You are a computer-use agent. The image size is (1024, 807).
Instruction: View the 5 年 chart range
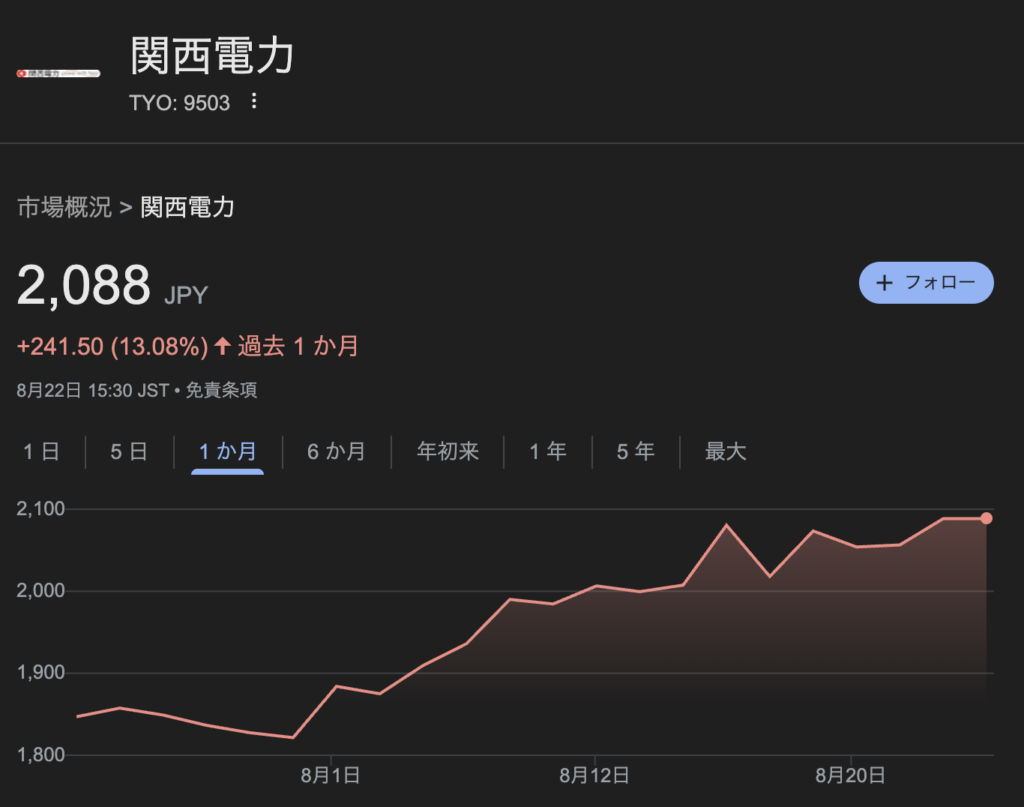click(x=635, y=451)
